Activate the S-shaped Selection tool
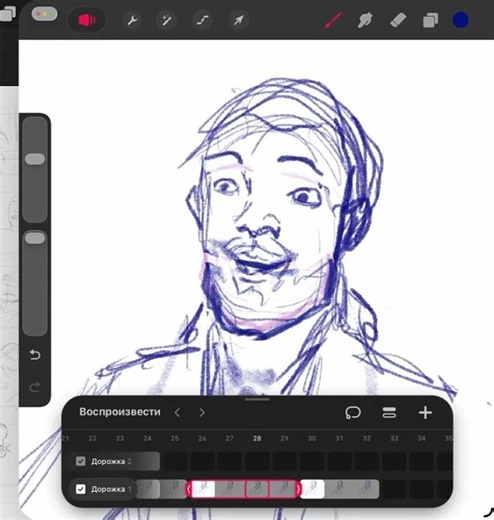 pyautogui.click(x=202, y=20)
